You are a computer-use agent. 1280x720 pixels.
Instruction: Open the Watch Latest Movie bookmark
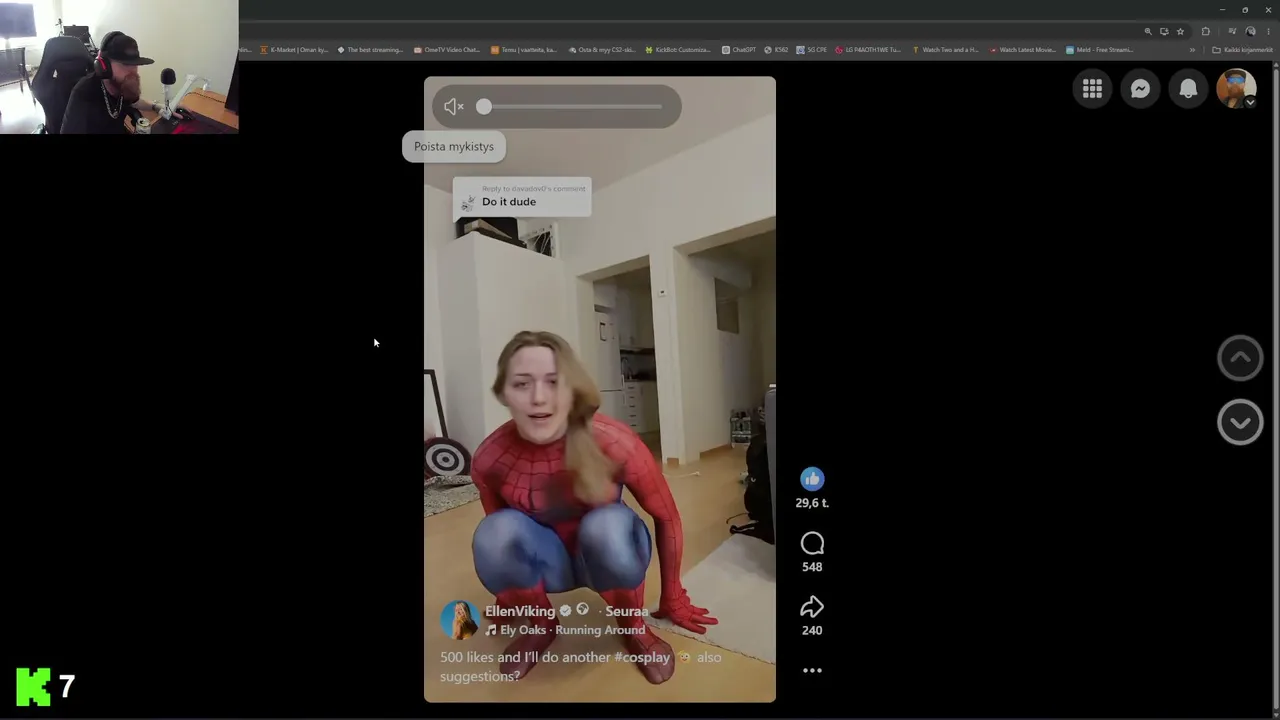[1022, 49]
